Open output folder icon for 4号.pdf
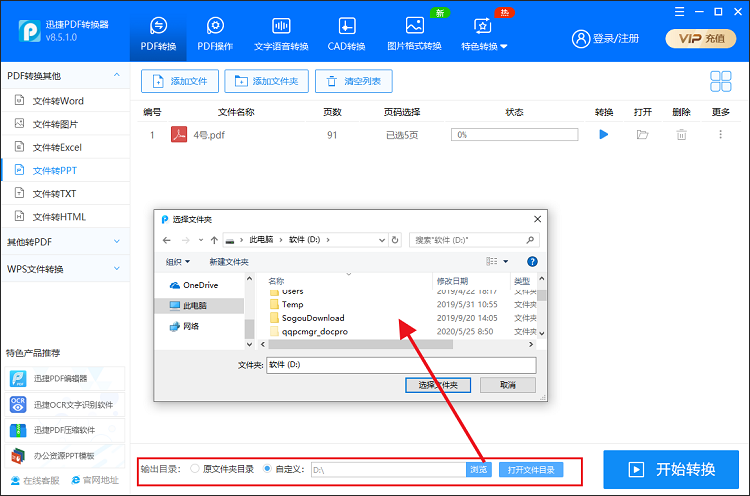 coord(642,135)
